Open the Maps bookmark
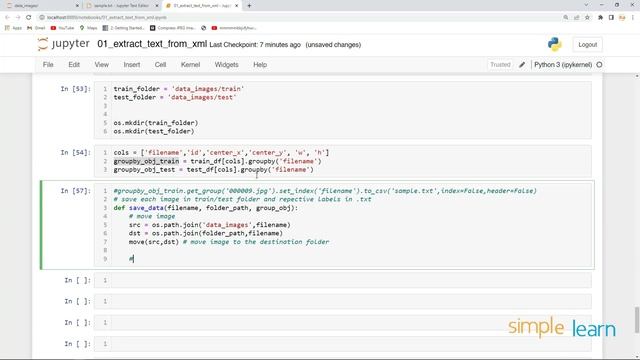Screen dimensions: 640x360 click(x=89, y=28)
